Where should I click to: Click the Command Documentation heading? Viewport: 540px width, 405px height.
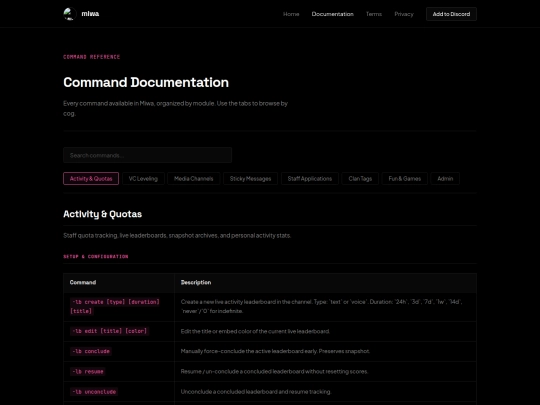[x=146, y=82]
